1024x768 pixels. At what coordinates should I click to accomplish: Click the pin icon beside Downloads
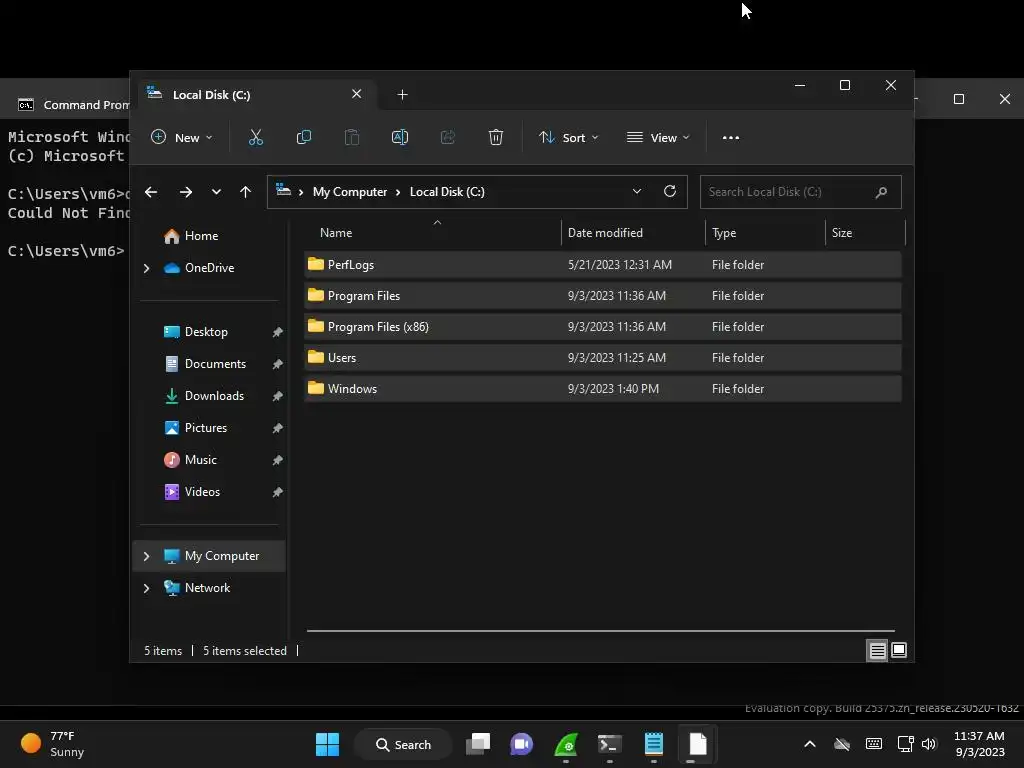tap(278, 396)
